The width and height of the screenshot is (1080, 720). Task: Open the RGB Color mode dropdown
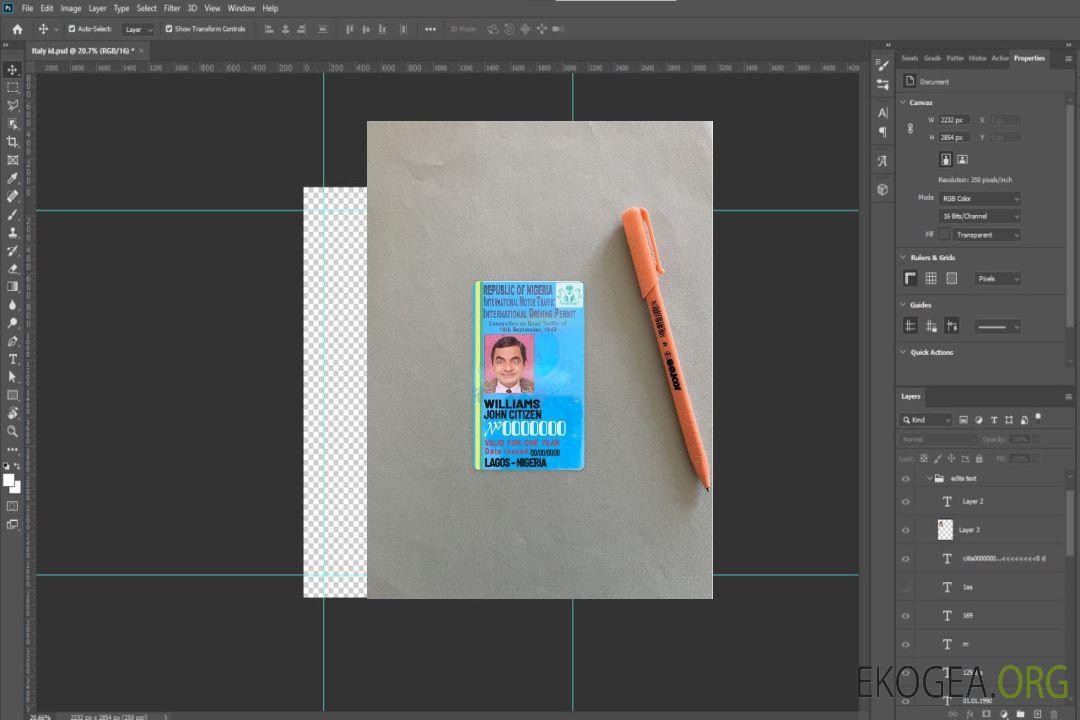[979, 198]
